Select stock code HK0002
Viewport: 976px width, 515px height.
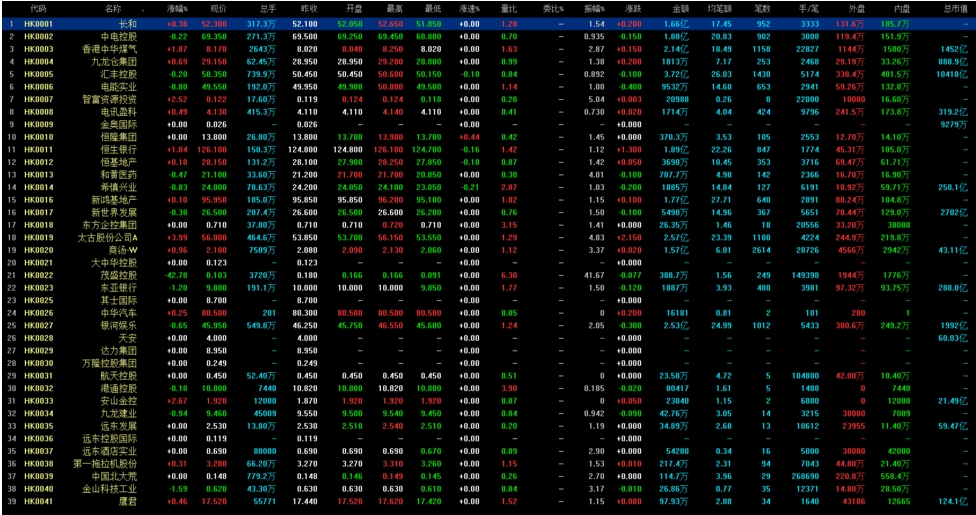tap(39, 37)
